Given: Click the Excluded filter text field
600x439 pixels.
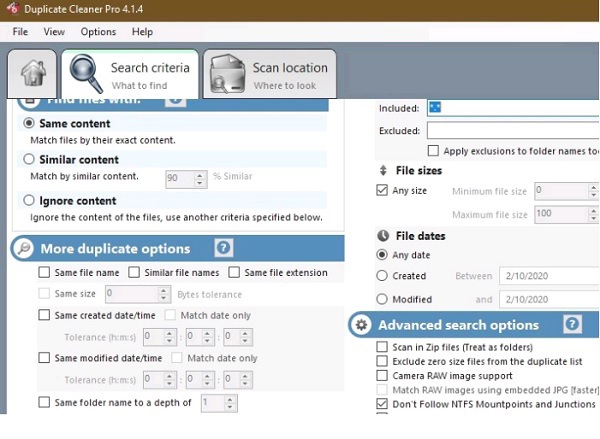Looking at the screenshot, I should pos(512,131).
